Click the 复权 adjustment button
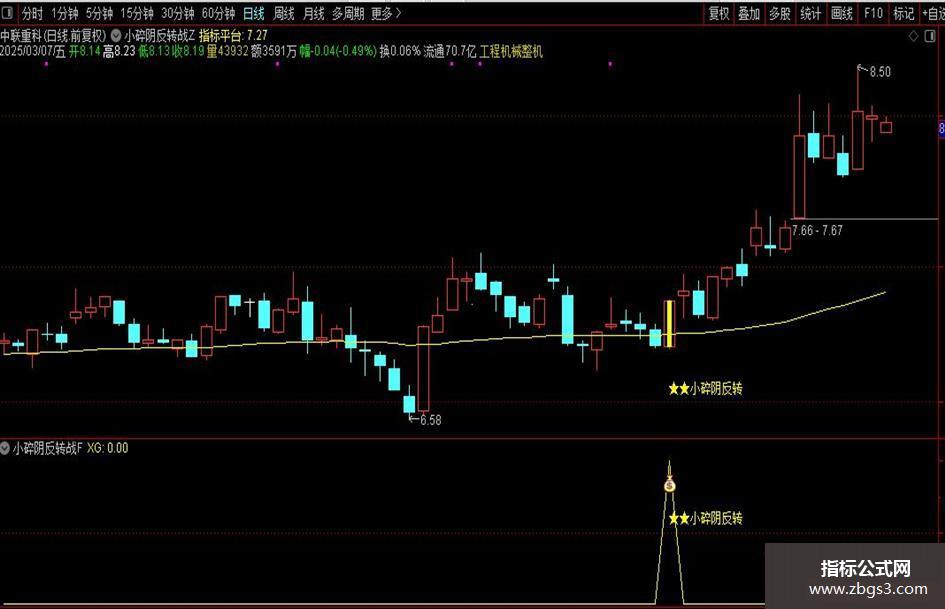945x609 pixels. pyautogui.click(x=719, y=13)
